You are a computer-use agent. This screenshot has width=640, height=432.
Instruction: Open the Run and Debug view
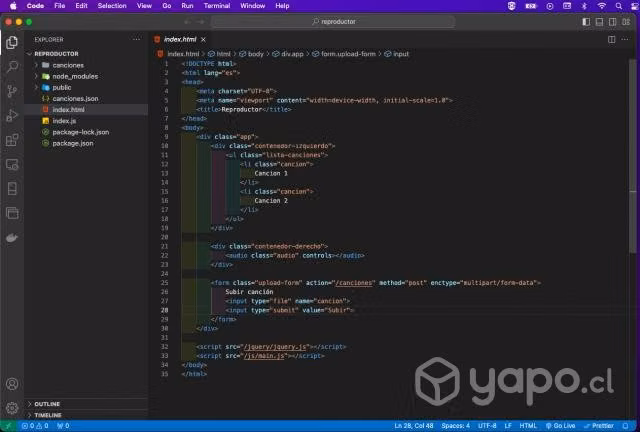click(12, 116)
